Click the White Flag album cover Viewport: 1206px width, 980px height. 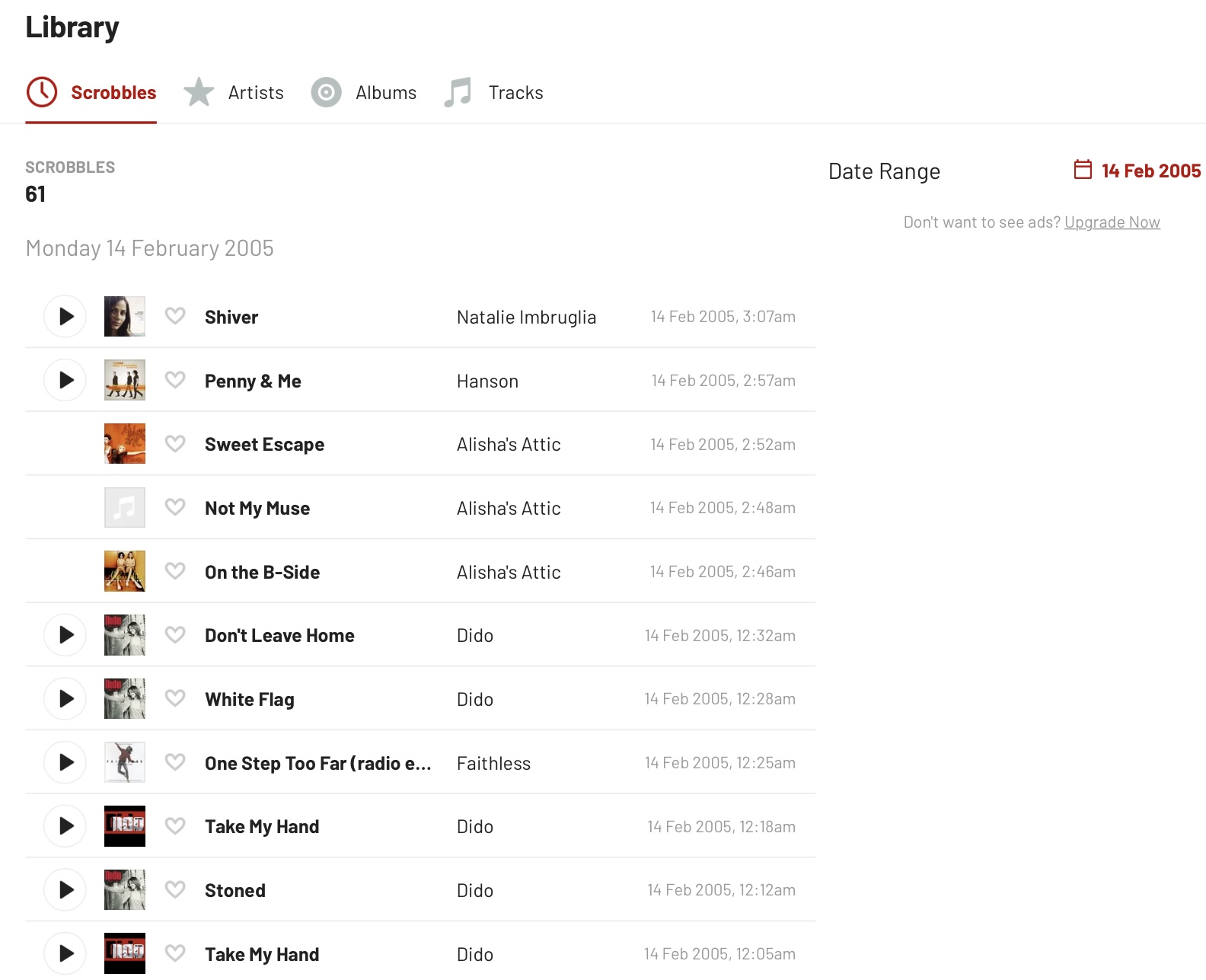(125, 699)
